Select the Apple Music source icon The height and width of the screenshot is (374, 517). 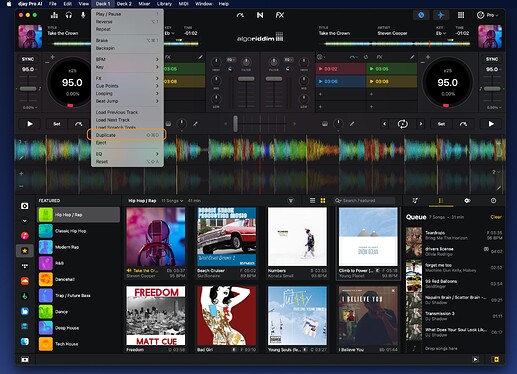(25, 236)
